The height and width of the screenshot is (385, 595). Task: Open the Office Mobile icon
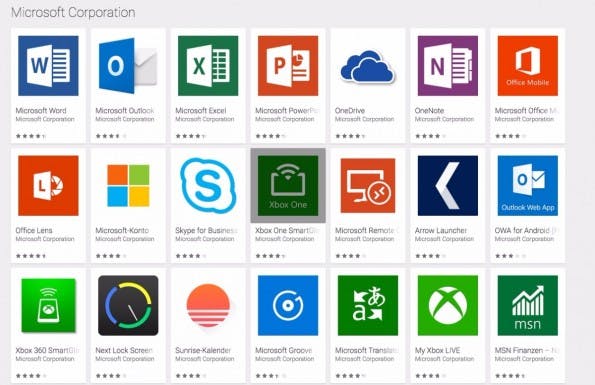[x=528, y=66]
